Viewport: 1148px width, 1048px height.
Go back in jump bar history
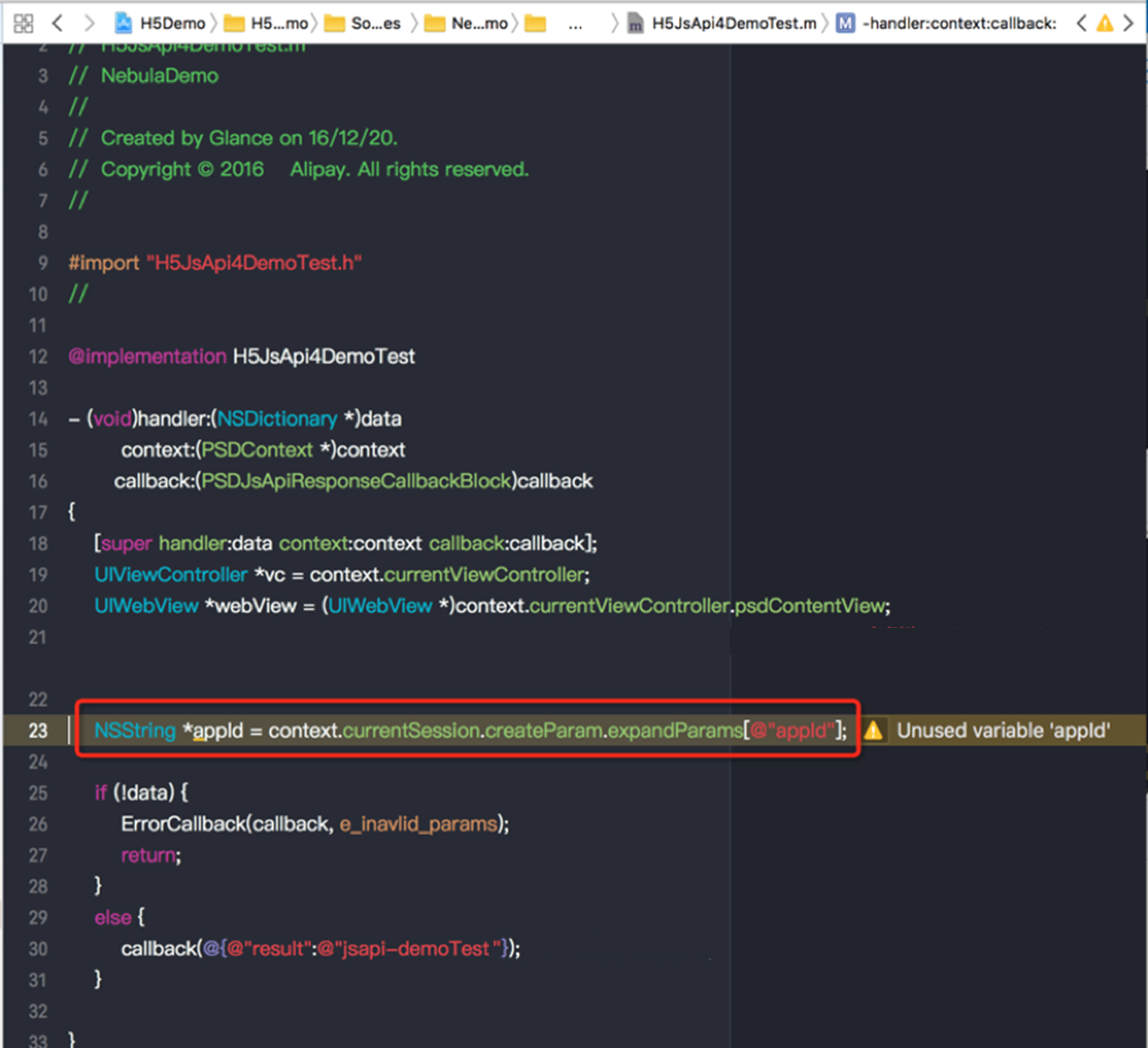pos(58,22)
